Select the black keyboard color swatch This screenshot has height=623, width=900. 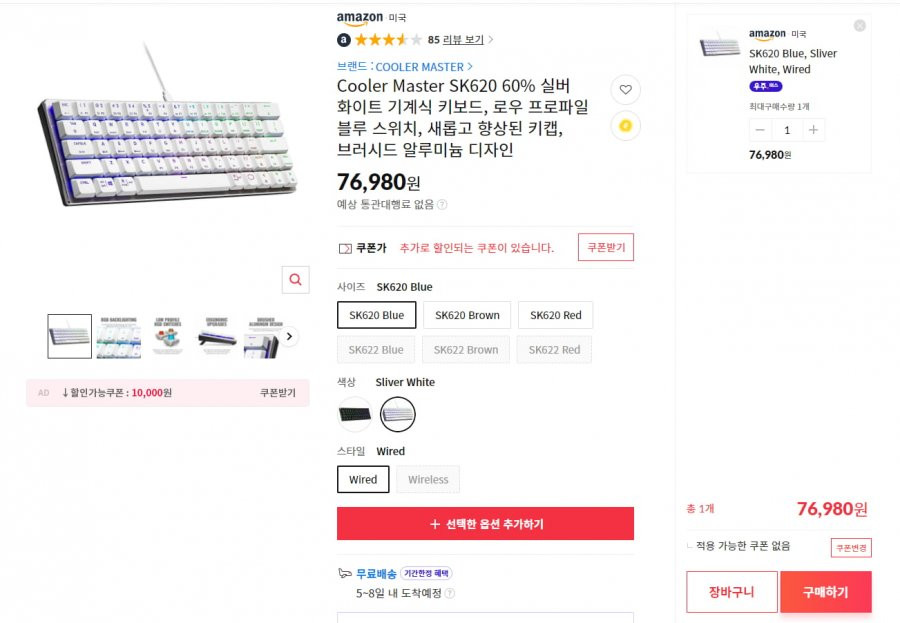click(355, 414)
